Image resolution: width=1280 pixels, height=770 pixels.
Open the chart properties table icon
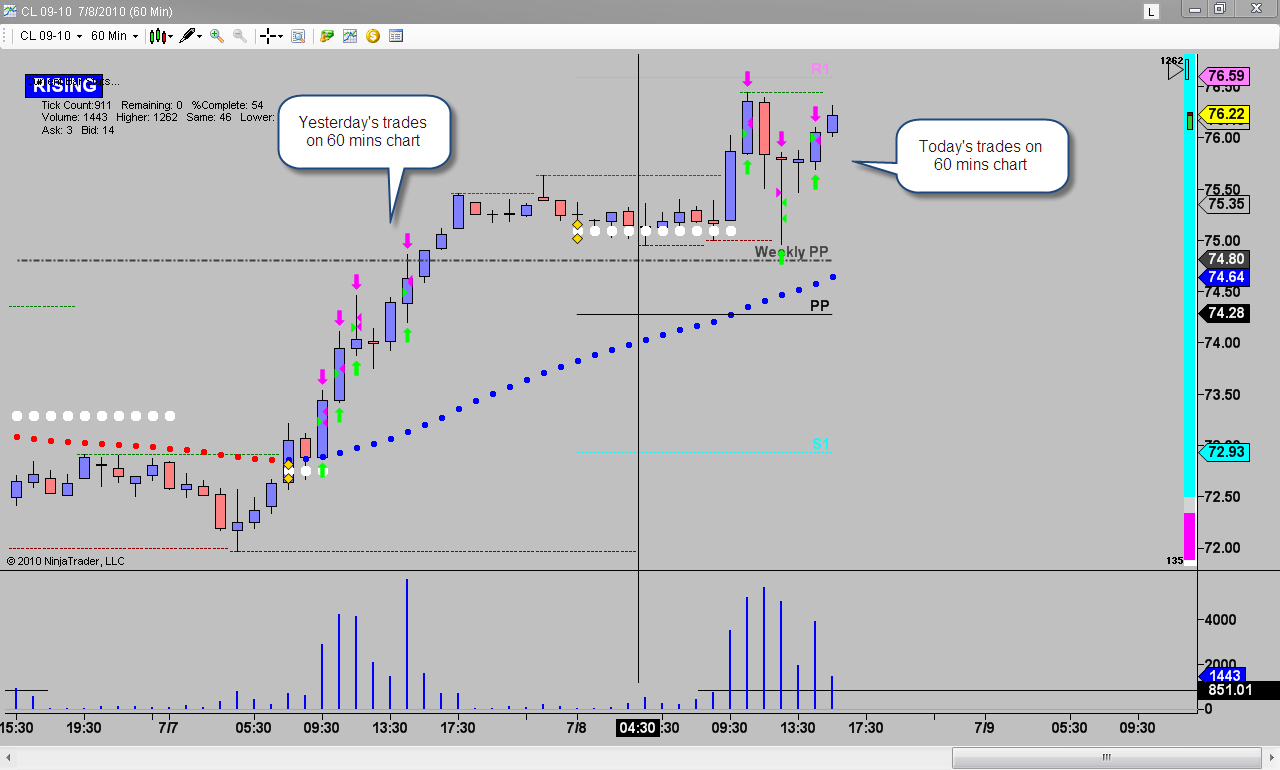click(396, 36)
